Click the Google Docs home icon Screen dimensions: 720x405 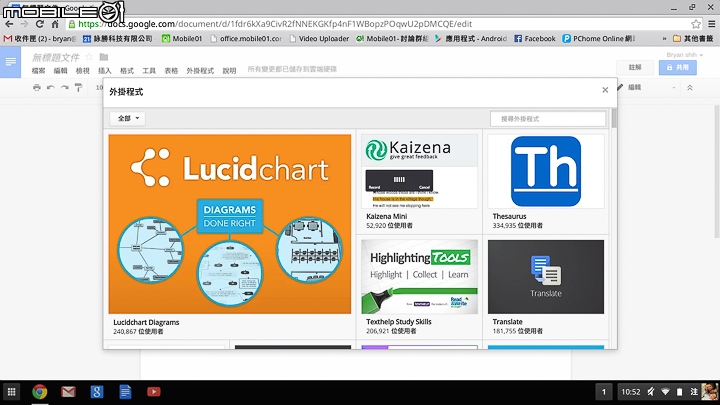coord(10,62)
